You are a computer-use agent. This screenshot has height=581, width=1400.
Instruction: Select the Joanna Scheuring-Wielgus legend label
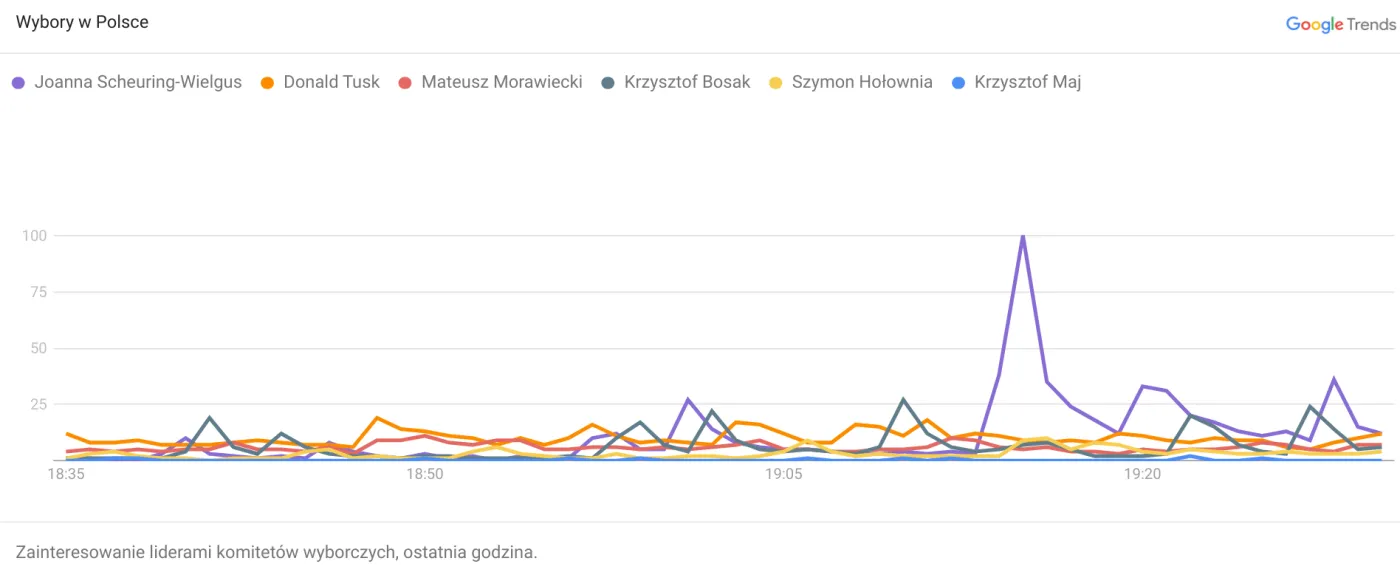coord(138,83)
